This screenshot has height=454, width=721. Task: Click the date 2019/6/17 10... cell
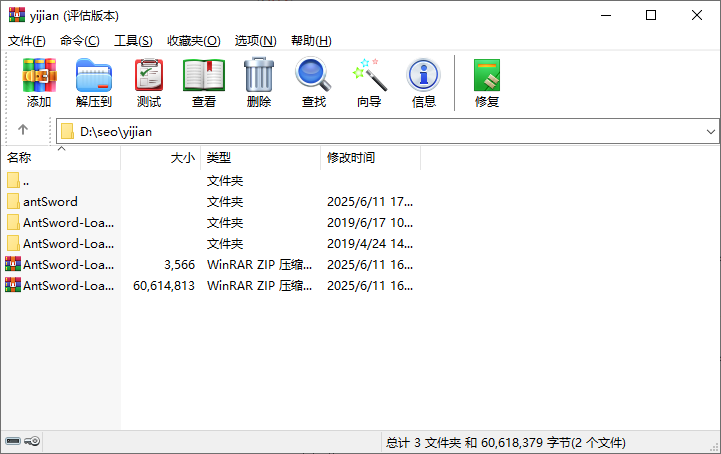pyautogui.click(x=370, y=223)
